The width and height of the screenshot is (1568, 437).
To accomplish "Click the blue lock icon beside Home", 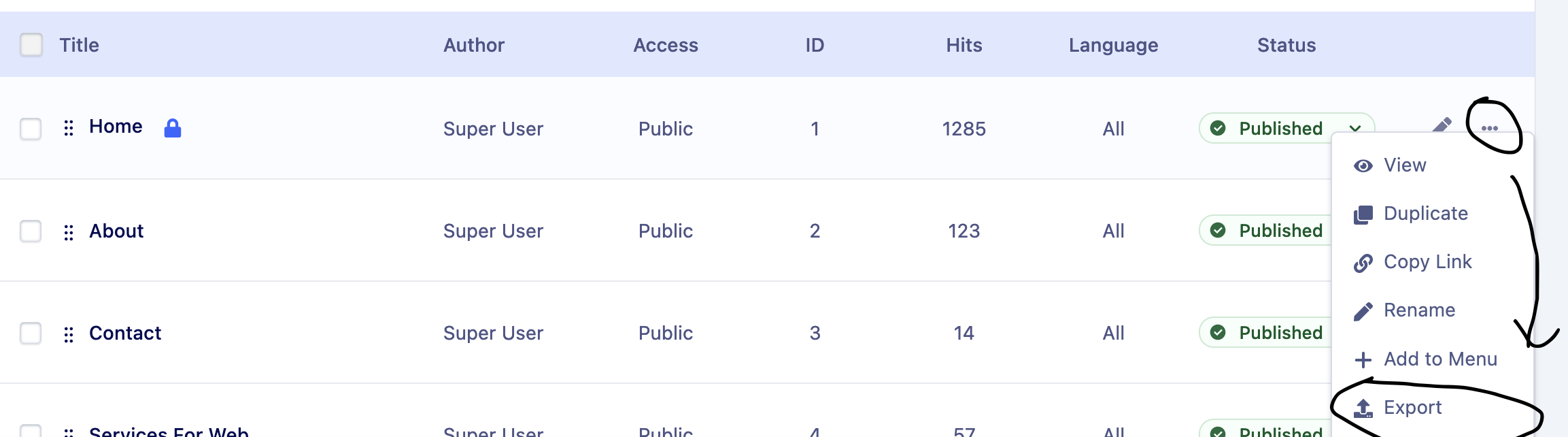I will tap(173, 128).
